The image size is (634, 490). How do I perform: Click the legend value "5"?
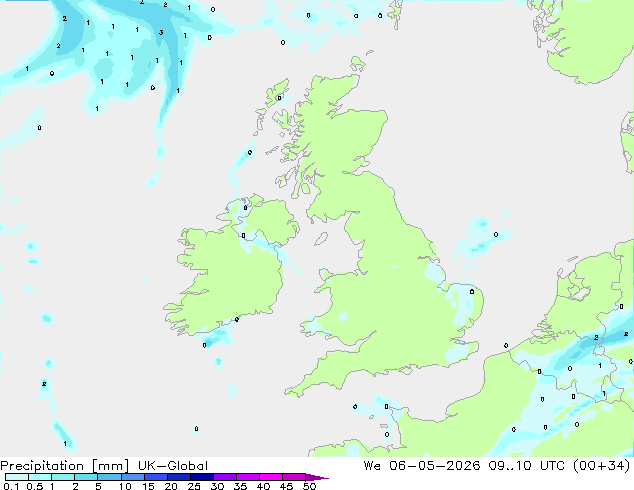98,486
